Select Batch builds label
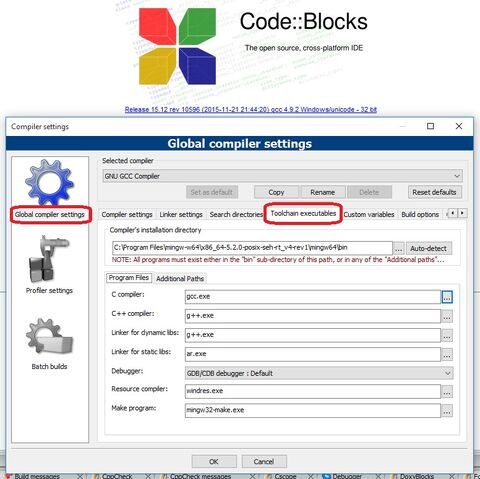The width and height of the screenshot is (480, 479). (x=49, y=367)
